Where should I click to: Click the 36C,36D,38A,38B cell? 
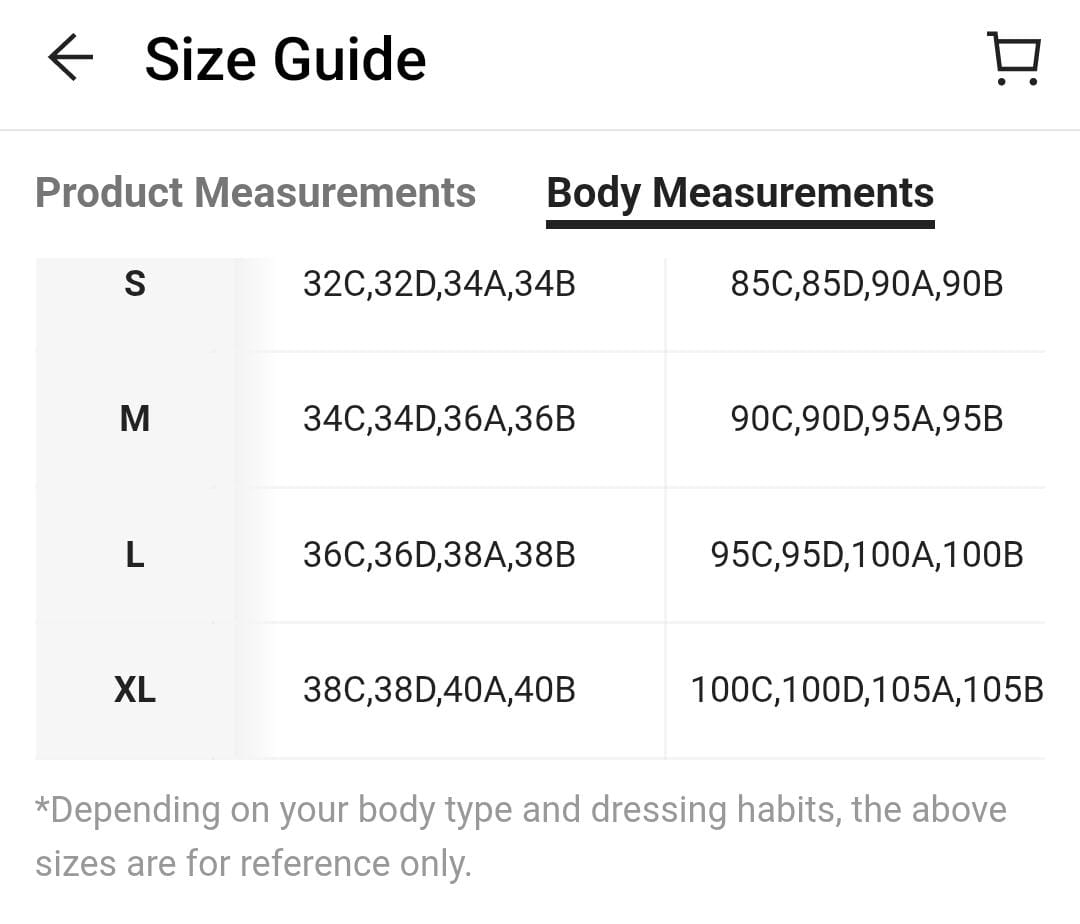pos(439,554)
